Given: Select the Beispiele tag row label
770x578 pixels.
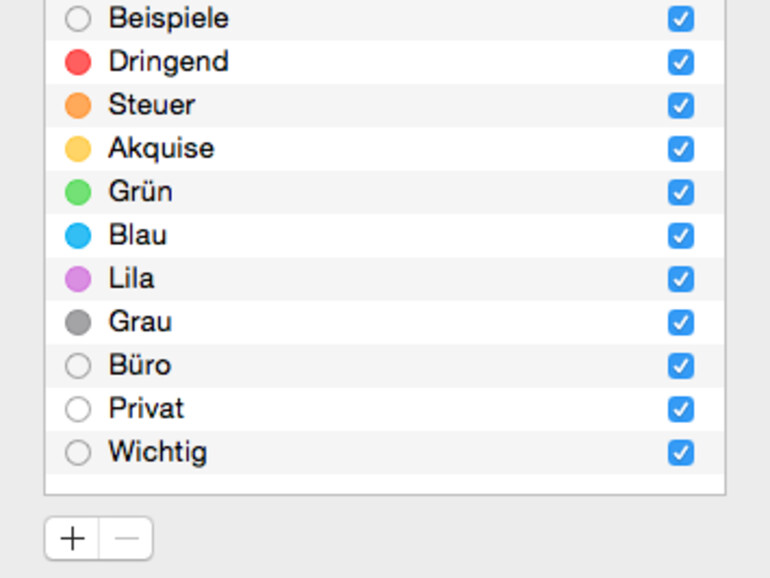Looking at the screenshot, I should pos(168,18).
